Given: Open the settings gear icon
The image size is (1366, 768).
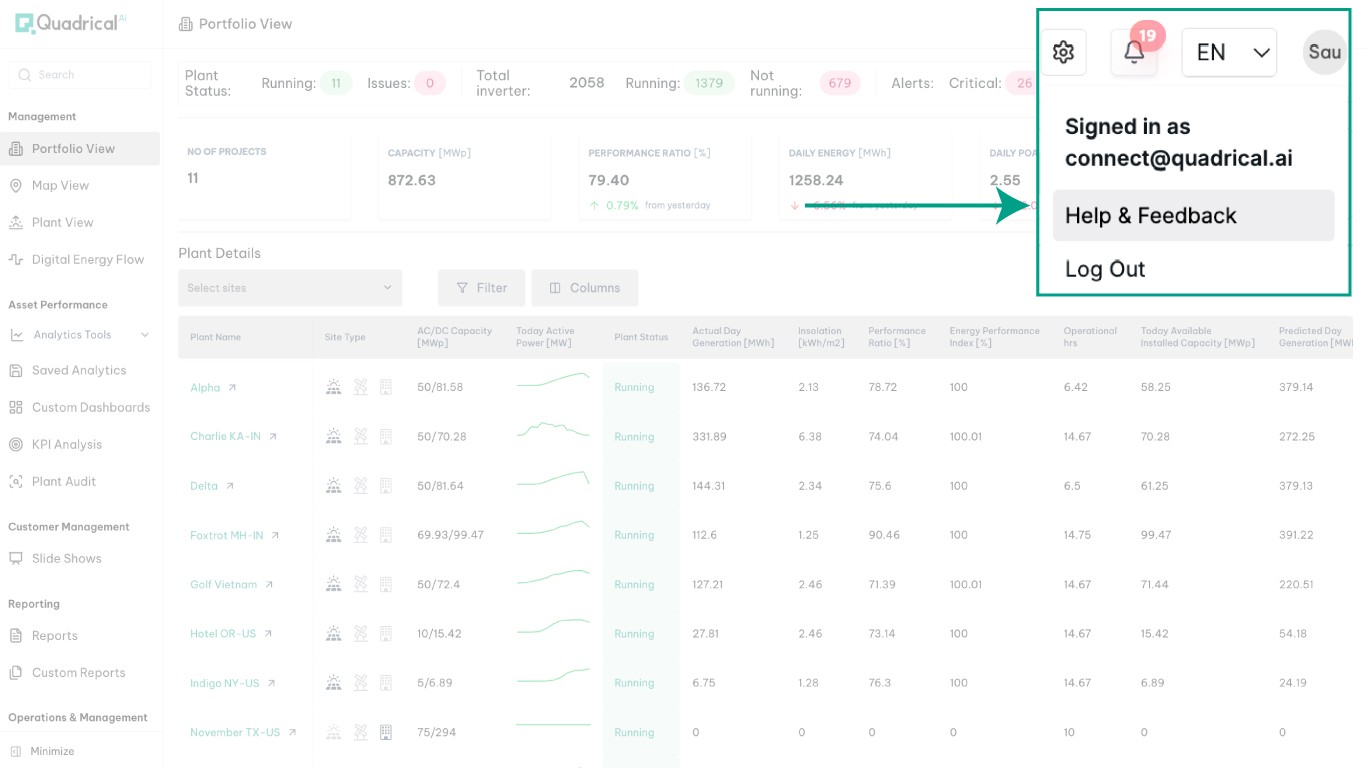Looking at the screenshot, I should pos(1063,52).
